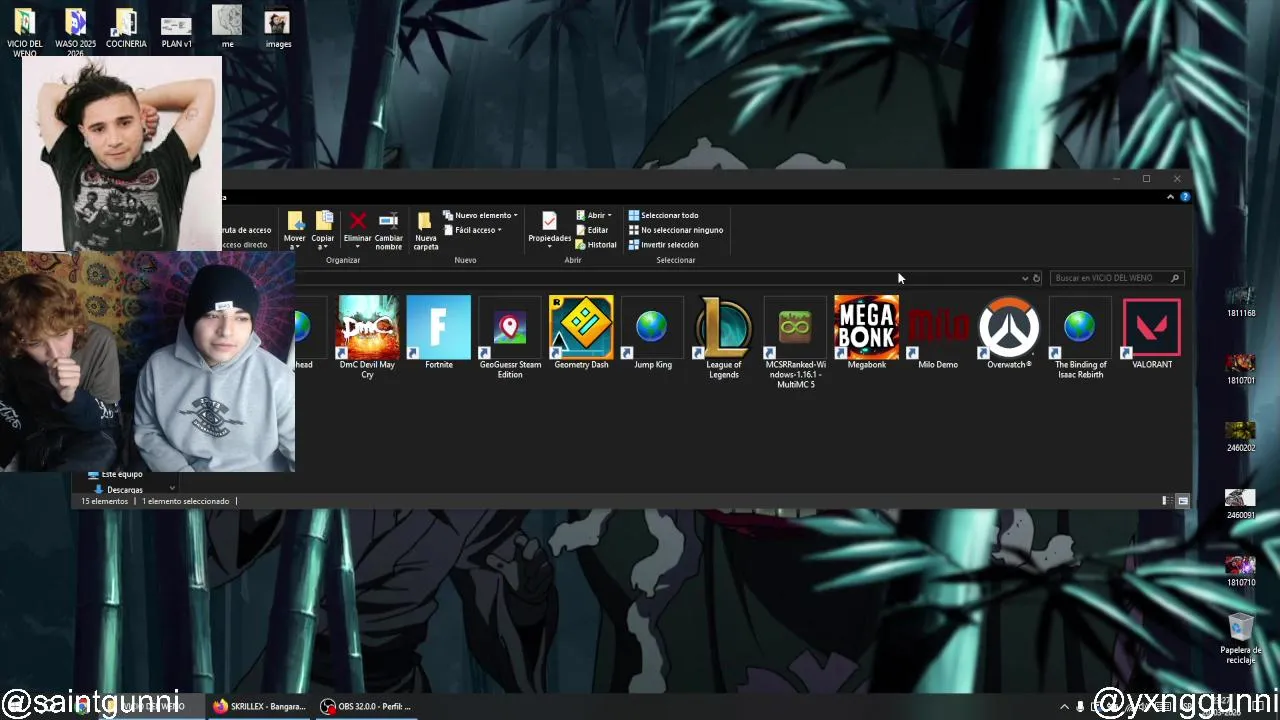Select the Jump King shortcut
This screenshot has height=720, width=1280.
coord(652,332)
